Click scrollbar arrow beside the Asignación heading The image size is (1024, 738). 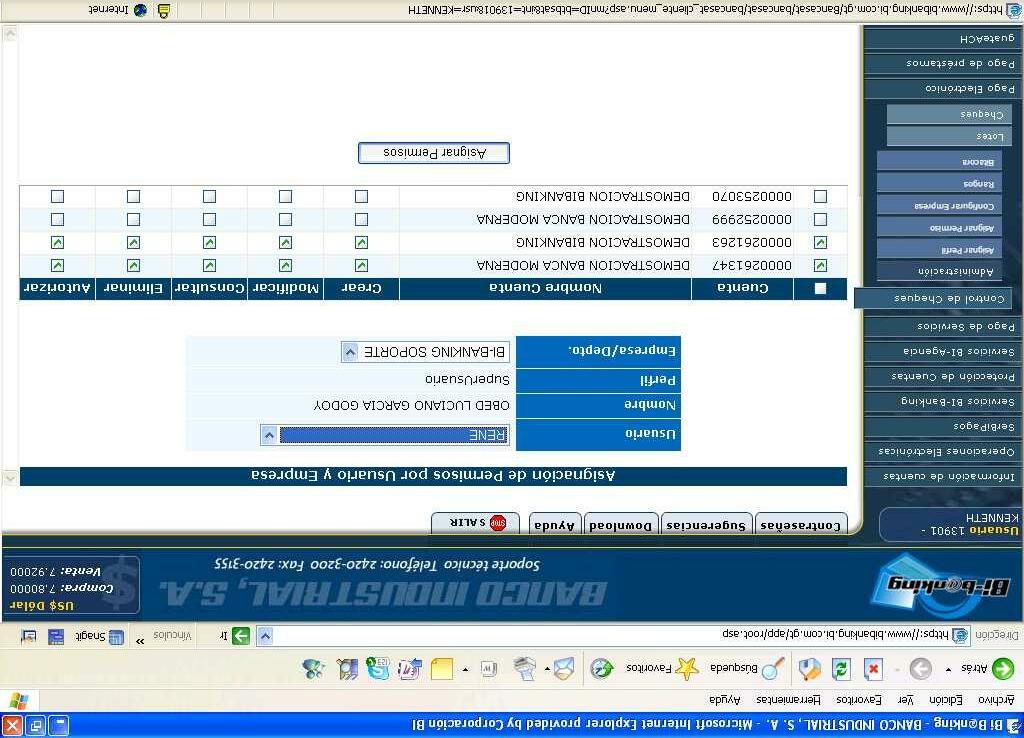tap(10, 477)
